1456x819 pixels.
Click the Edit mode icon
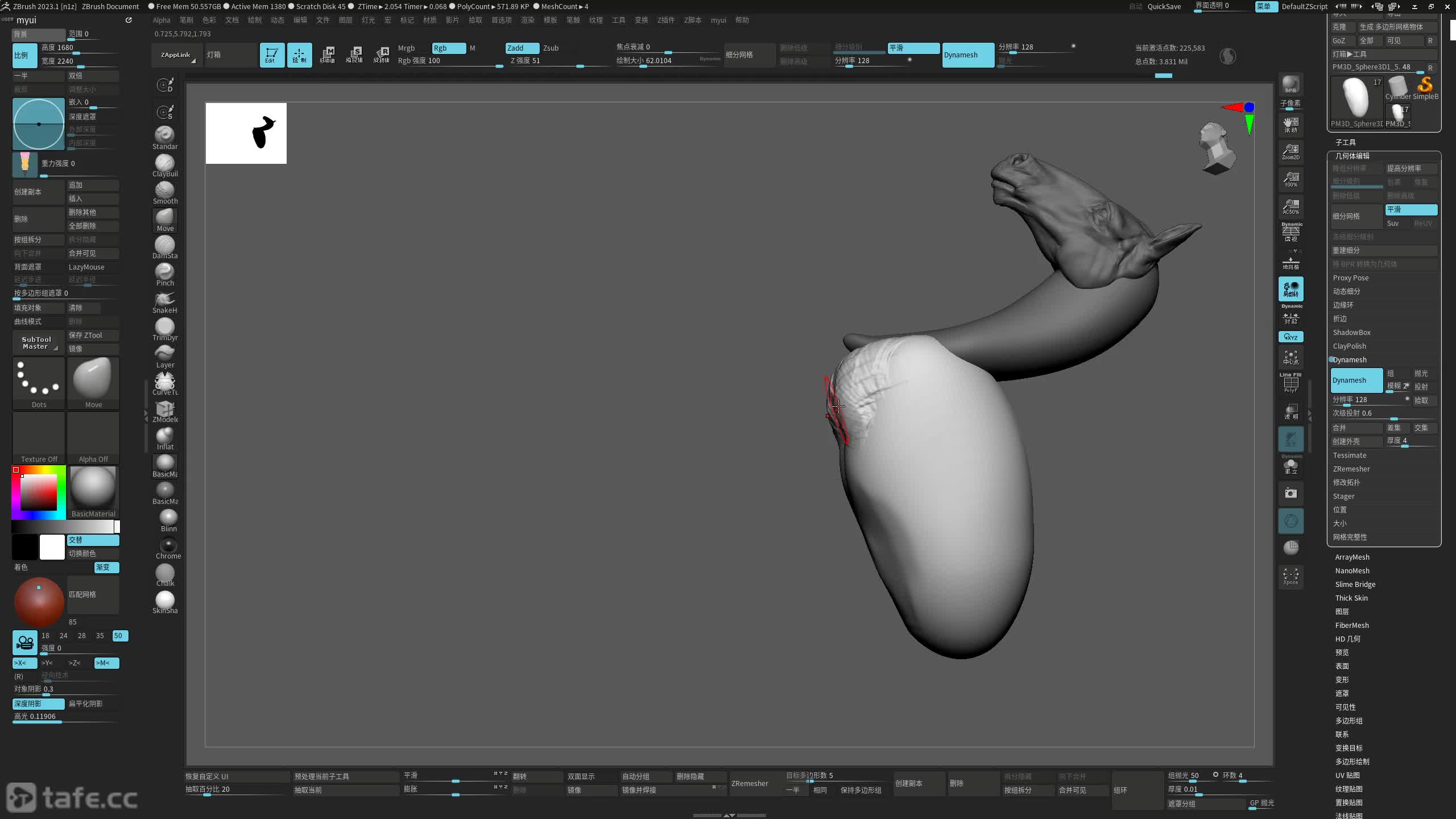point(272,55)
